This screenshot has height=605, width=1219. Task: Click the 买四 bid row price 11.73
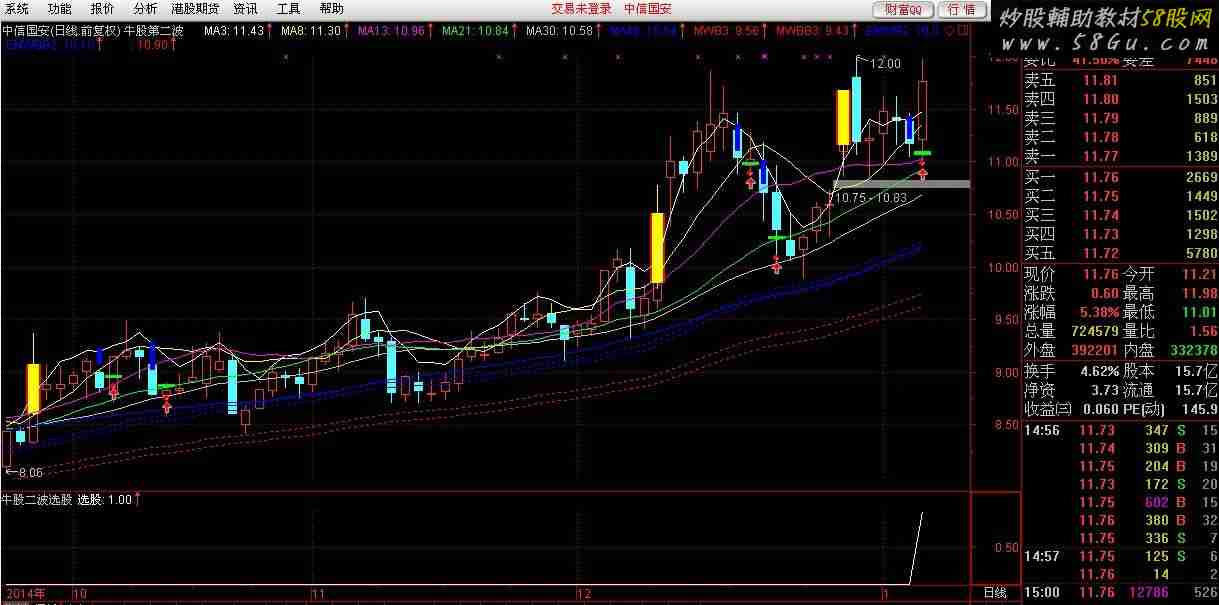(x=1100, y=234)
